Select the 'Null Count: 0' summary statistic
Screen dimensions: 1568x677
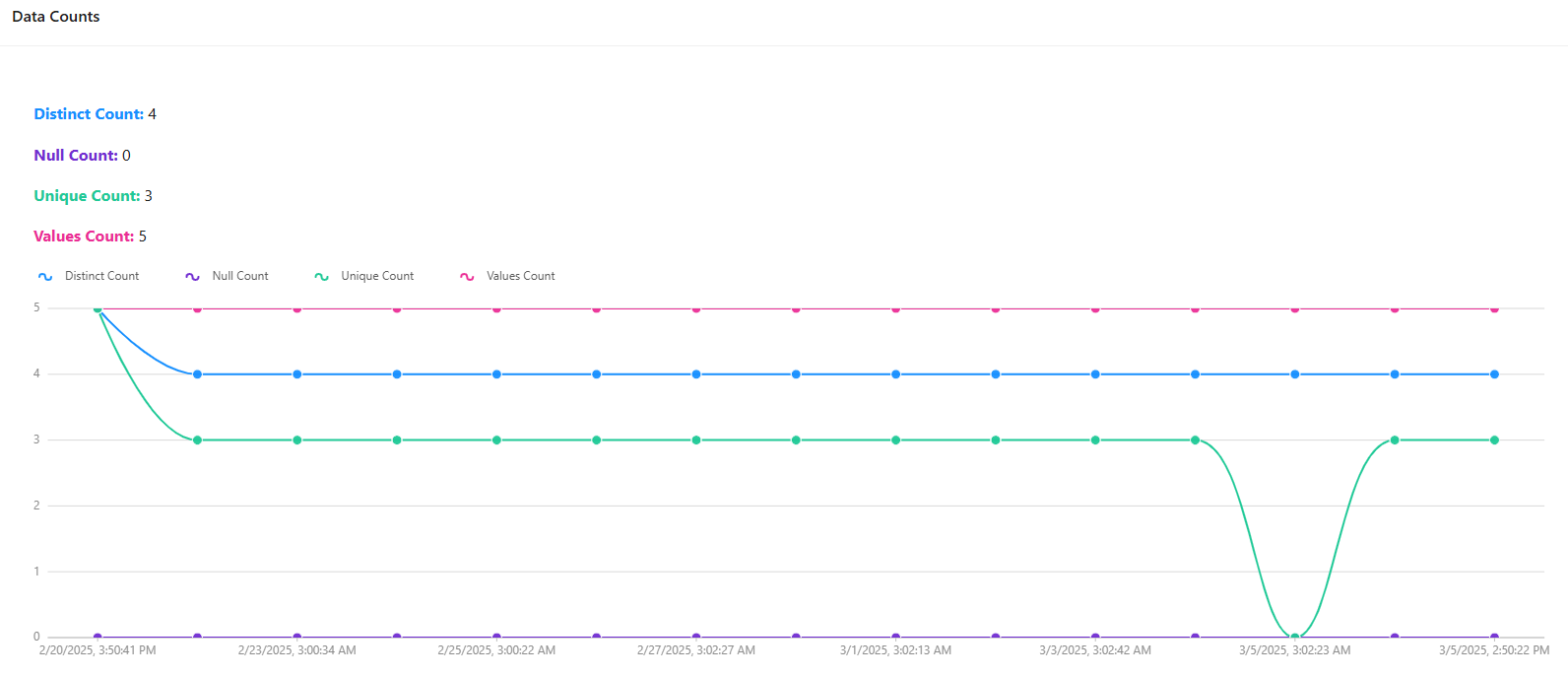pyautogui.click(x=82, y=156)
